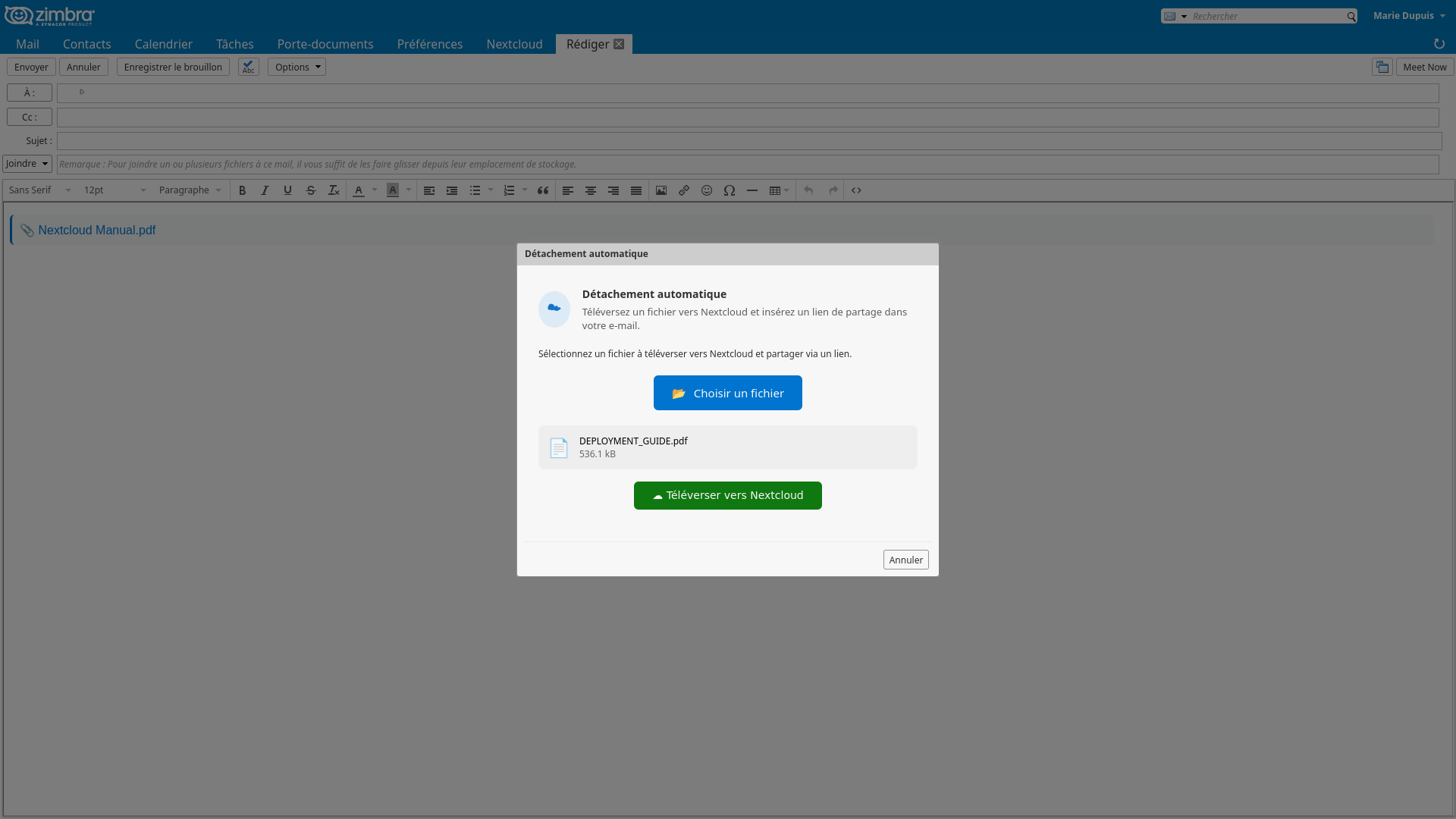Clear text formatting with the remove format icon
This screenshot has height=819, width=1456.
click(x=334, y=190)
